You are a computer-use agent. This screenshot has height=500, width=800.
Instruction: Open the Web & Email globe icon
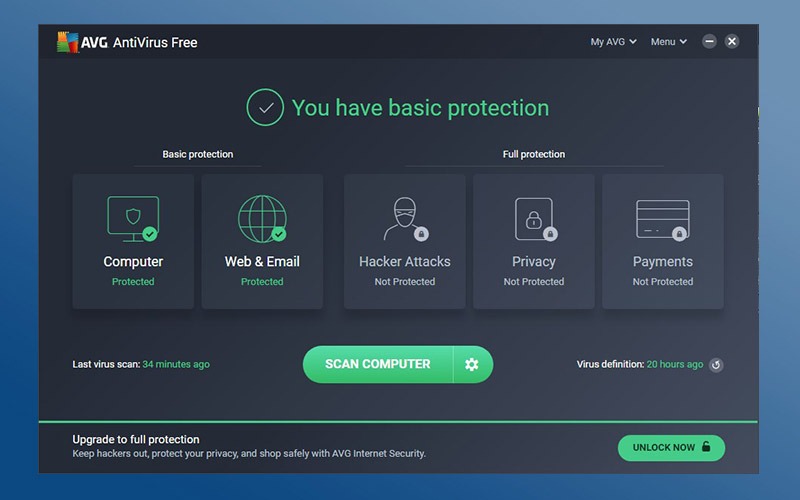click(x=262, y=218)
